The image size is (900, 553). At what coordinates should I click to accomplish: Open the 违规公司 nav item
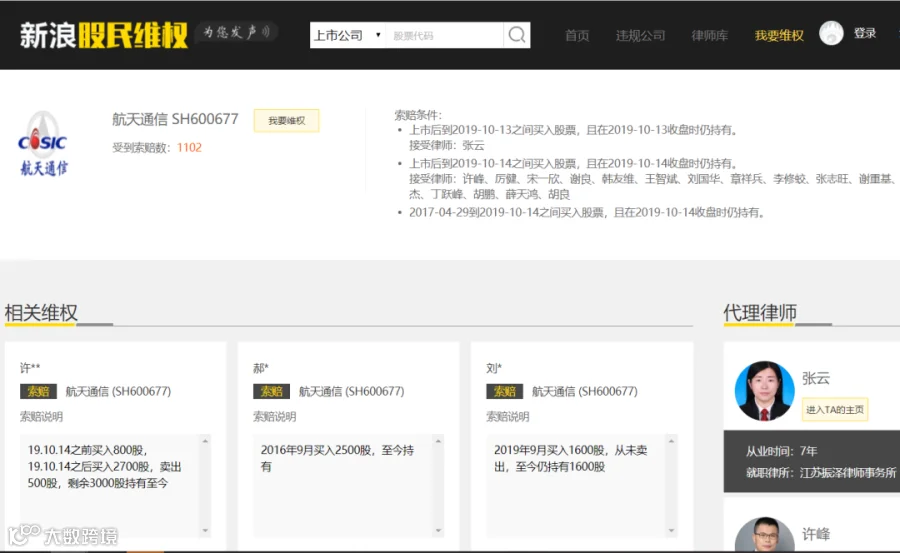pos(640,36)
